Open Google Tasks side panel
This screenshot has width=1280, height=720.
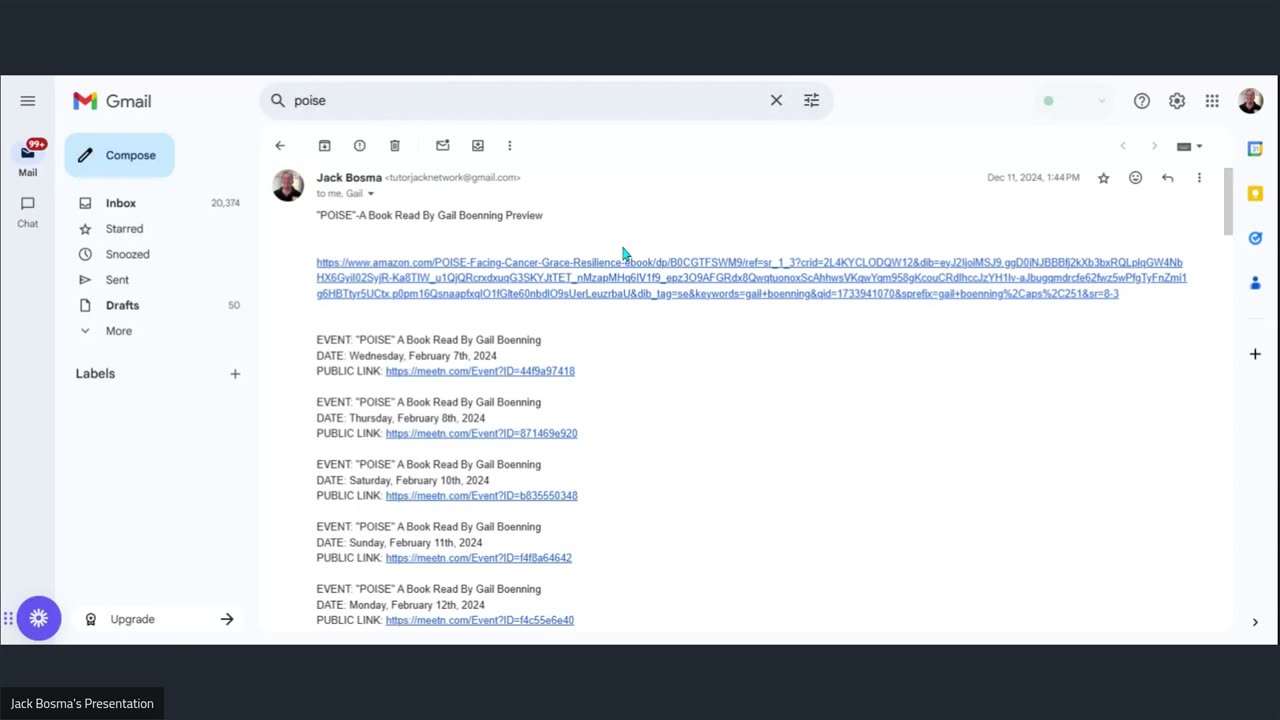pos(1255,238)
